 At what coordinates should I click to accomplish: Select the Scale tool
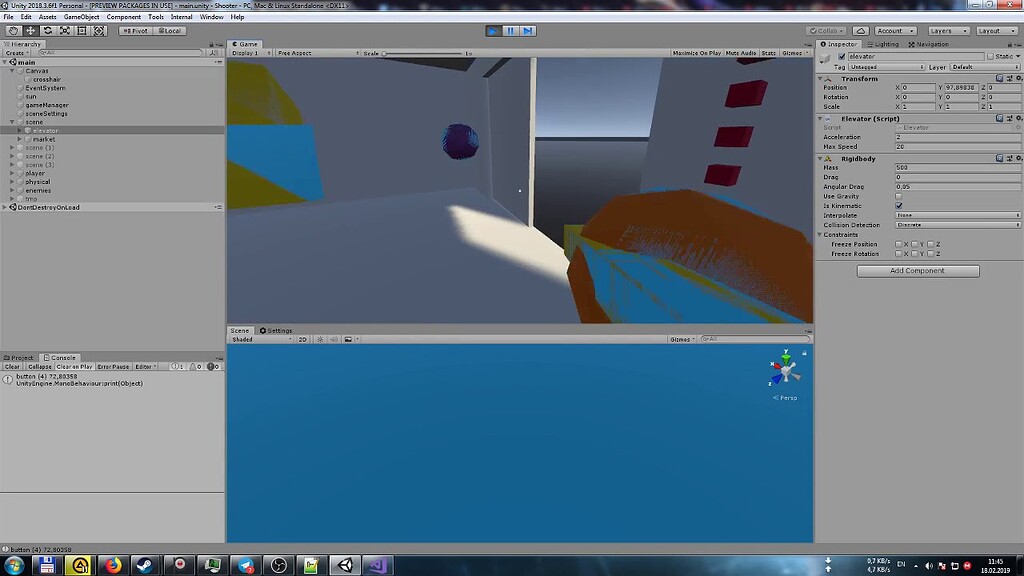(x=63, y=30)
